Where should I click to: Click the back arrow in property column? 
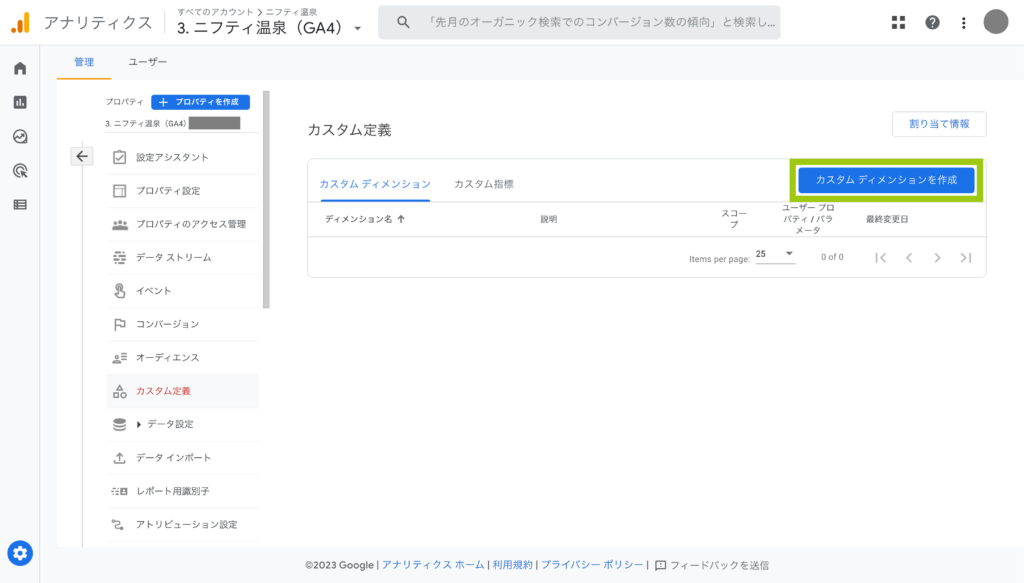click(82, 156)
